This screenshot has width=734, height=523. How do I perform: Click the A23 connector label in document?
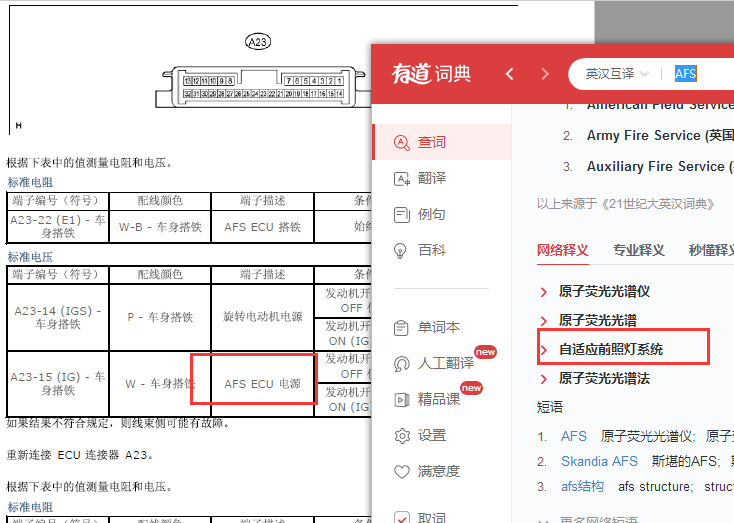[258, 42]
